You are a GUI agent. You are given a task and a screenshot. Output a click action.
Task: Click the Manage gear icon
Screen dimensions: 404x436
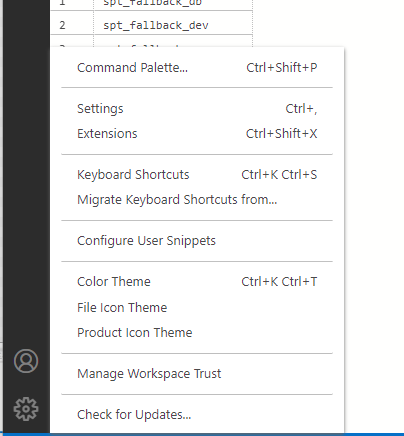pyautogui.click(x=26, y=409)
